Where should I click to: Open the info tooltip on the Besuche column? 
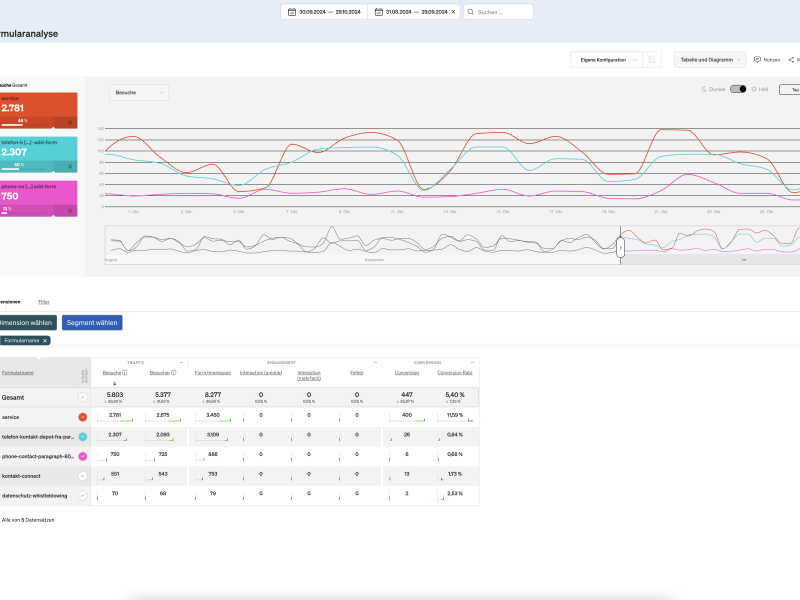click(x=123, y=373)
